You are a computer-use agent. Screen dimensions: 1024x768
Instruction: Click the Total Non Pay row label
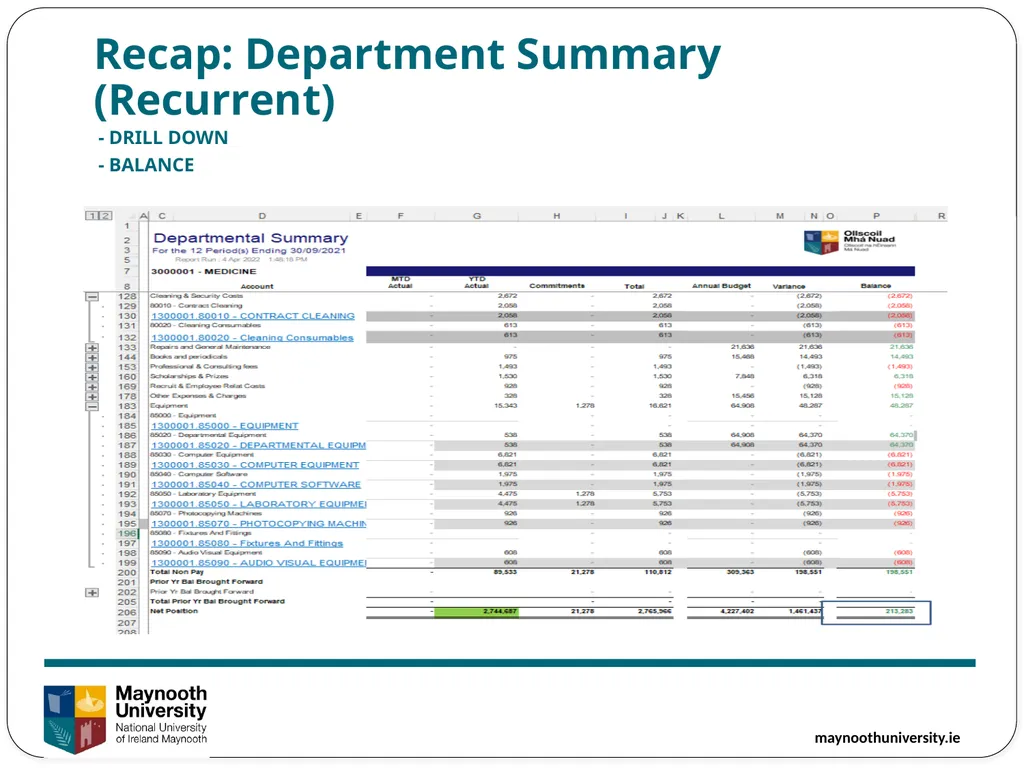tap(177, 572)
